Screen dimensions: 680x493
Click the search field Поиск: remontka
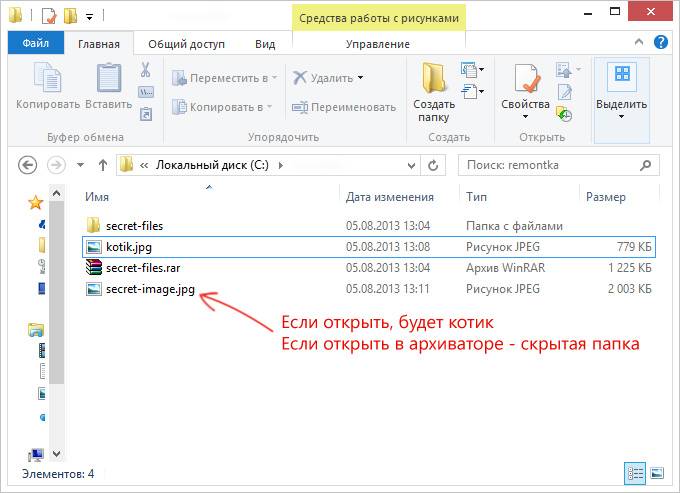pyautogui.click(x=557, y=165)
